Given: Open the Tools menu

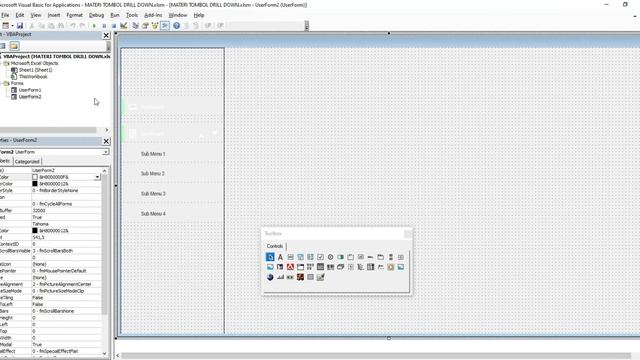Looking at the screenshot, I should [x=132, y=15].
